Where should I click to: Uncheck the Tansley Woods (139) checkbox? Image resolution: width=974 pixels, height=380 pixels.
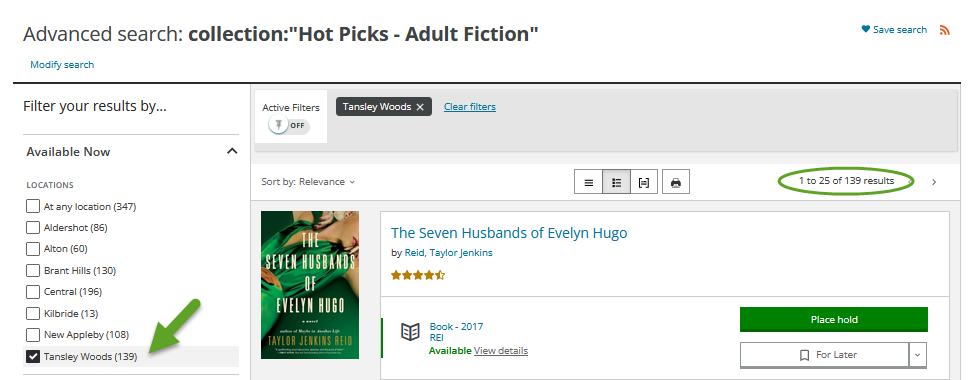point(33,356)
